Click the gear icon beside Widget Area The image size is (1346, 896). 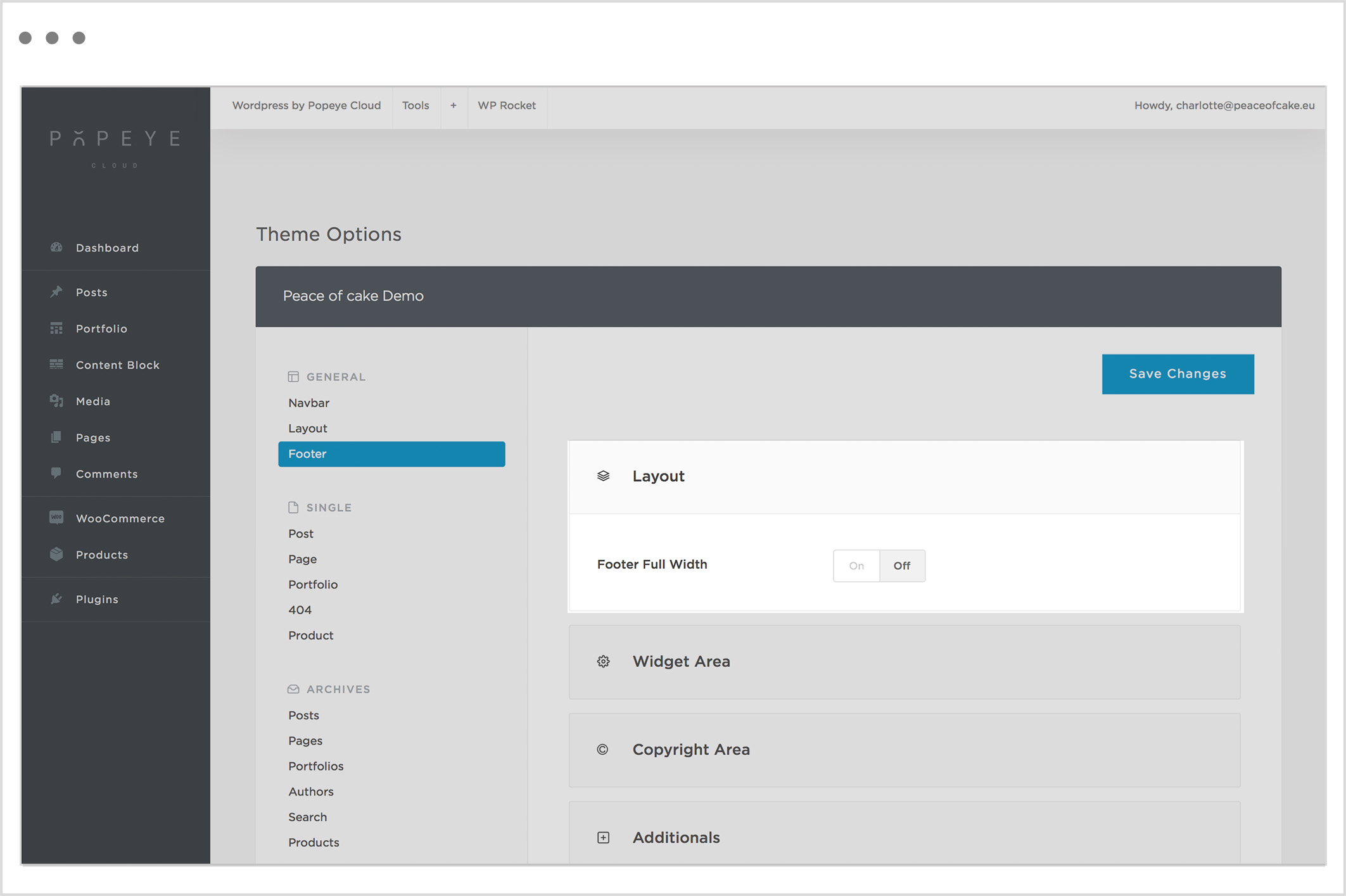tap(604, 662)
